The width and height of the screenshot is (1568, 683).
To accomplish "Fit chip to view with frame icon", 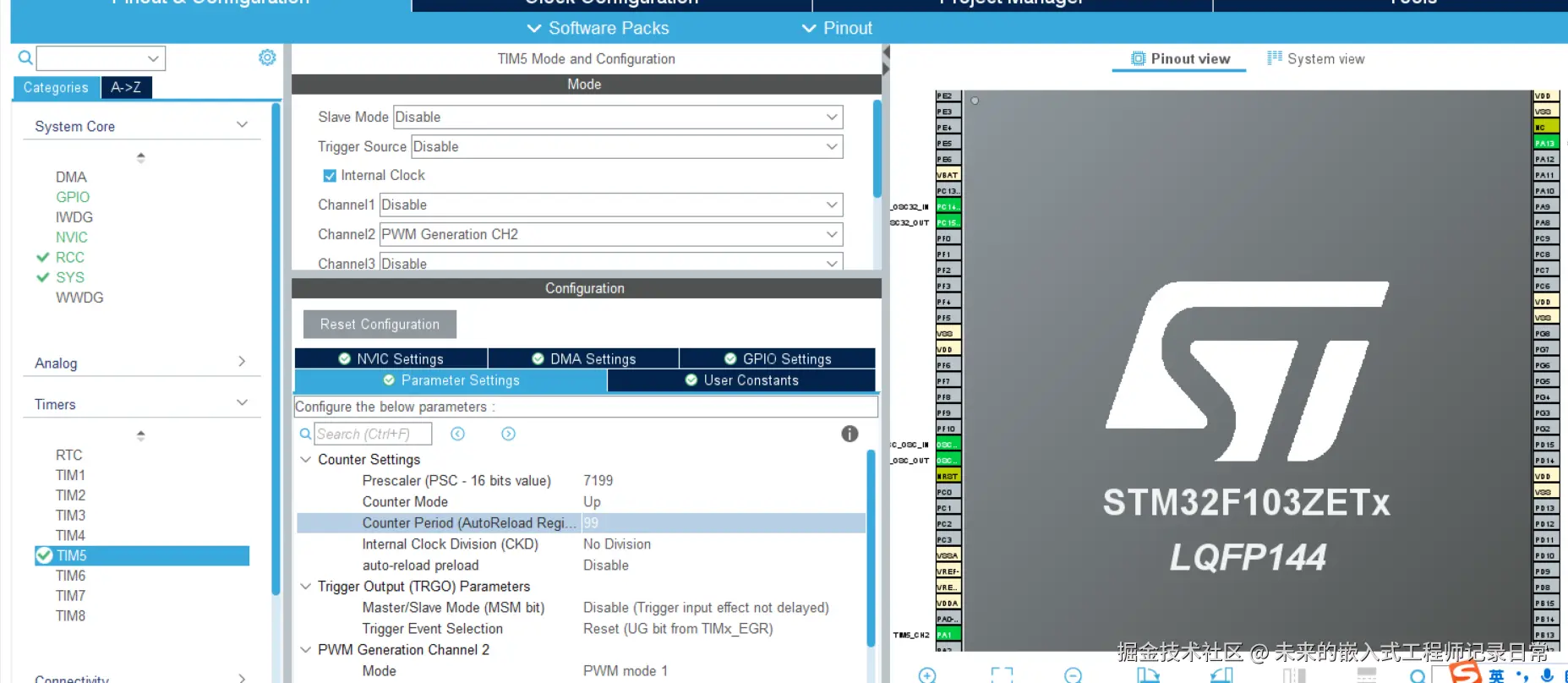I will [x=1002, y=675].
